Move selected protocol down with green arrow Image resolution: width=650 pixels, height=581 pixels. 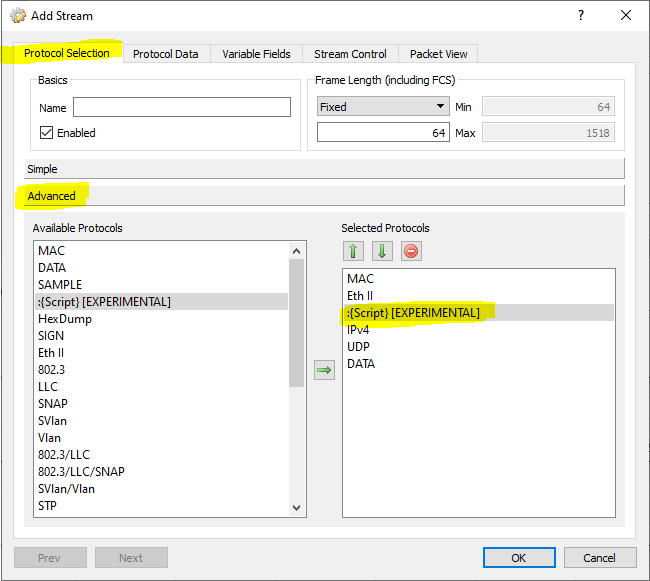(381, 251)
